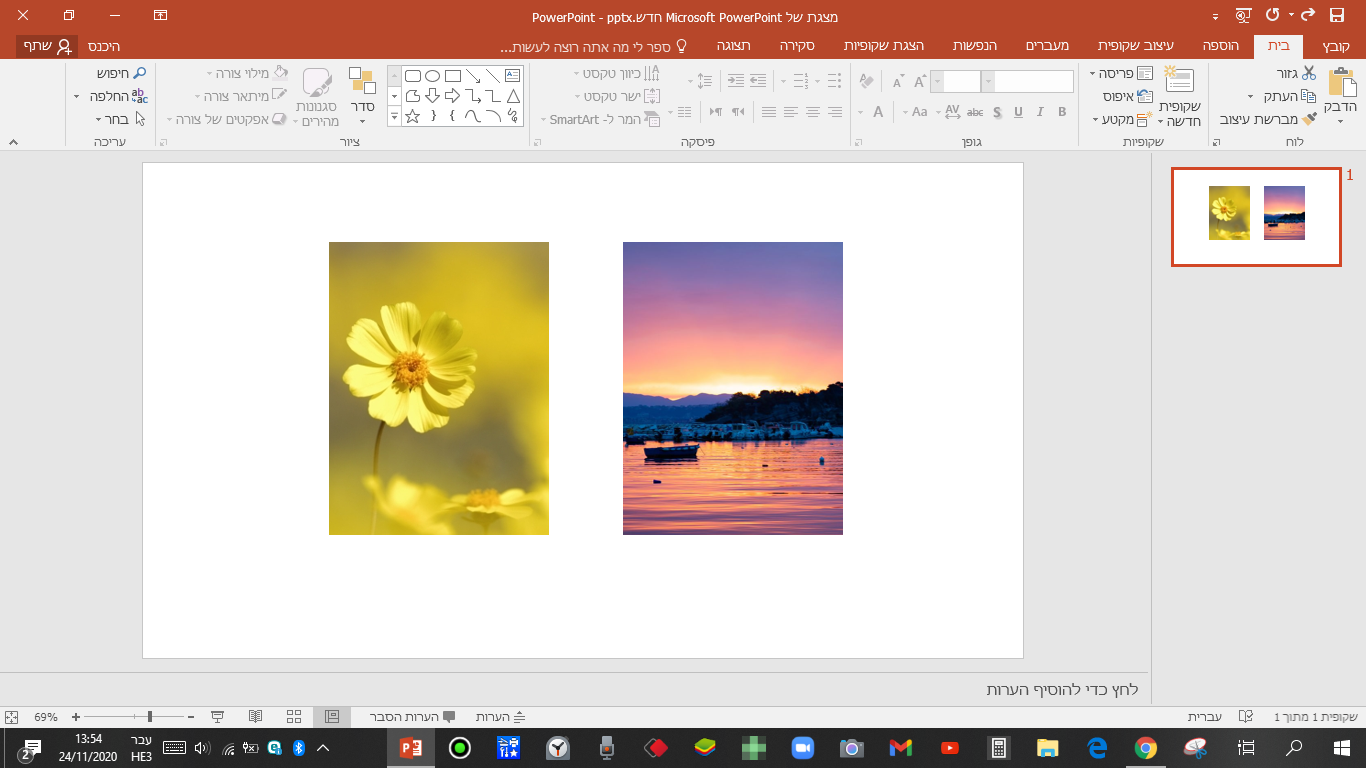Switch to Reading view icon
This screenshot has height=768, width=1366.
click(x=255, y=717)
